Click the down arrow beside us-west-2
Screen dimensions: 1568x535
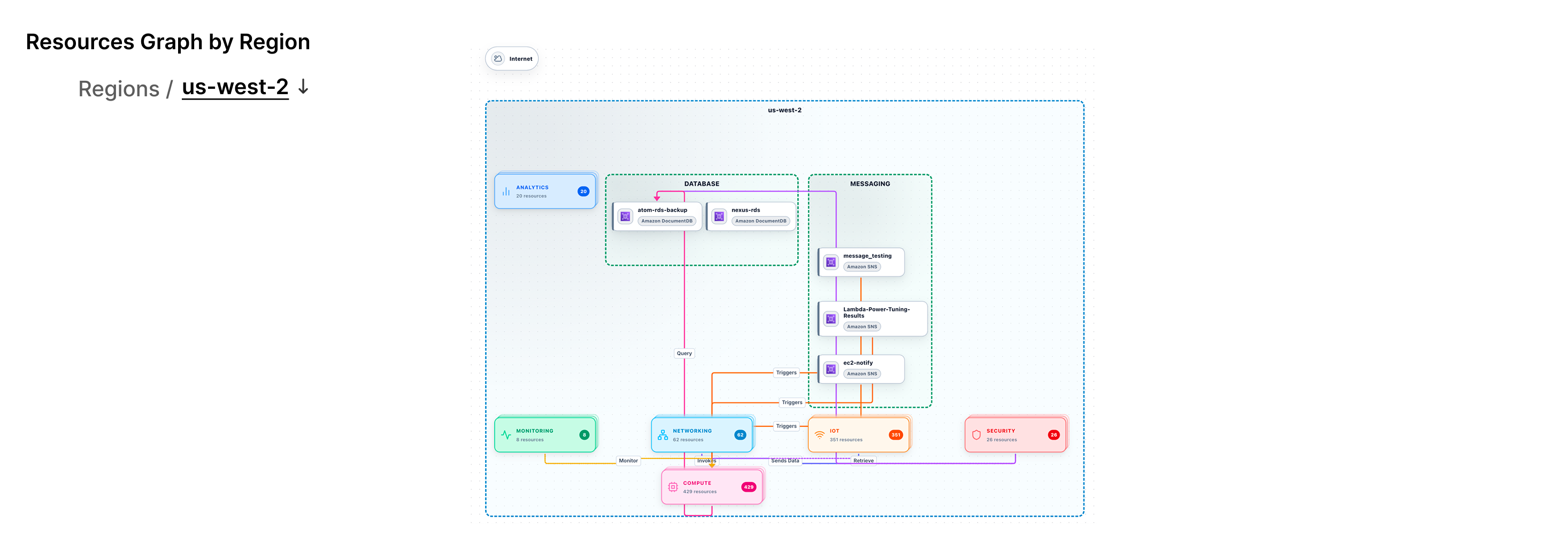(303, 88)
